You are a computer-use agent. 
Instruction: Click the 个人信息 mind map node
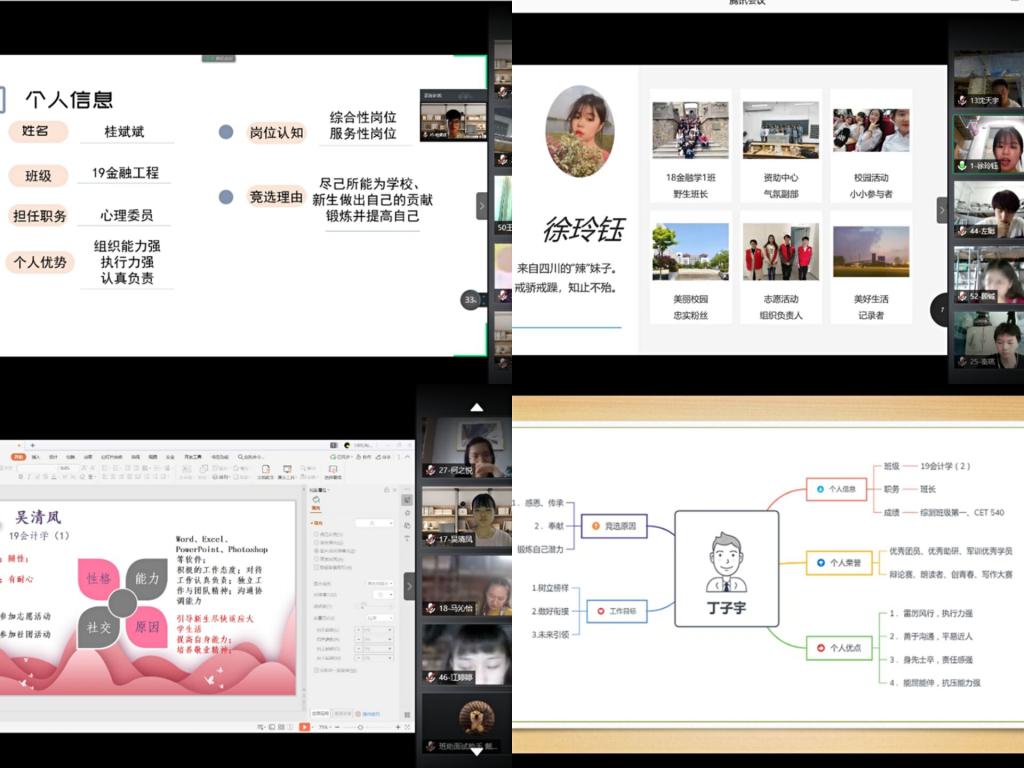842,489
